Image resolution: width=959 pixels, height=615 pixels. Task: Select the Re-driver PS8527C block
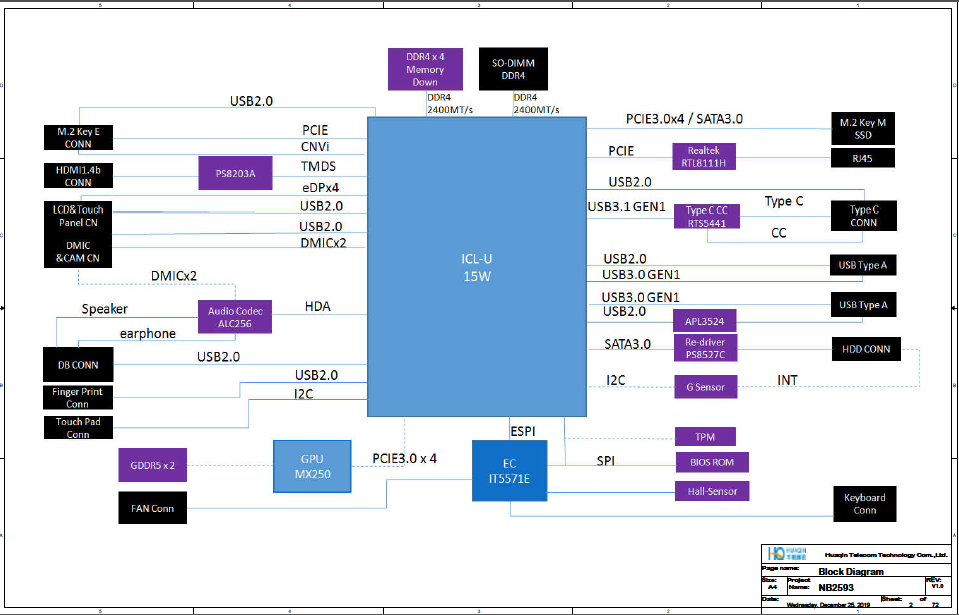point(705,348)
